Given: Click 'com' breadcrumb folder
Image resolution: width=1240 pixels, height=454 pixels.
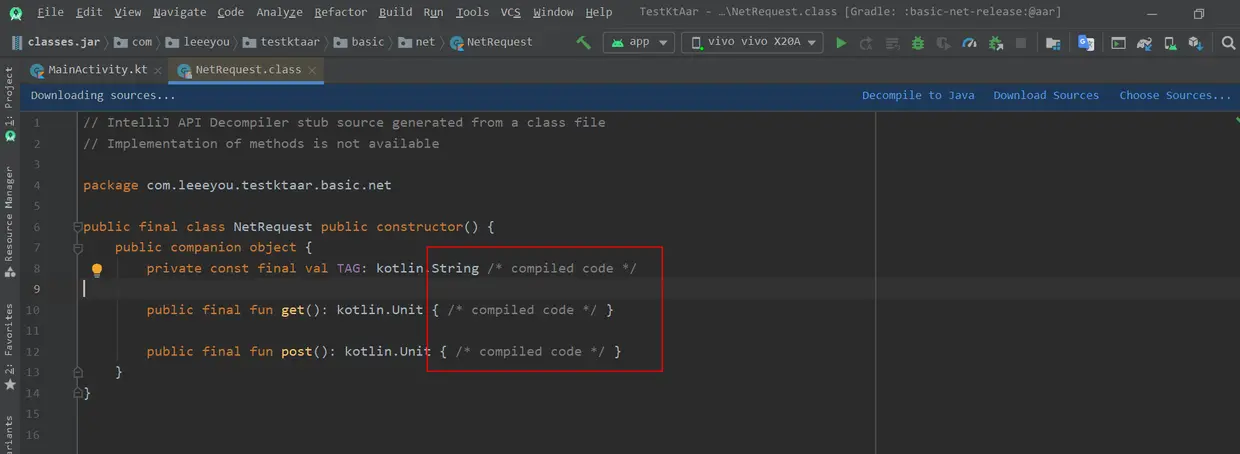Looking at the screenshot, I should [x=134, y=42].
